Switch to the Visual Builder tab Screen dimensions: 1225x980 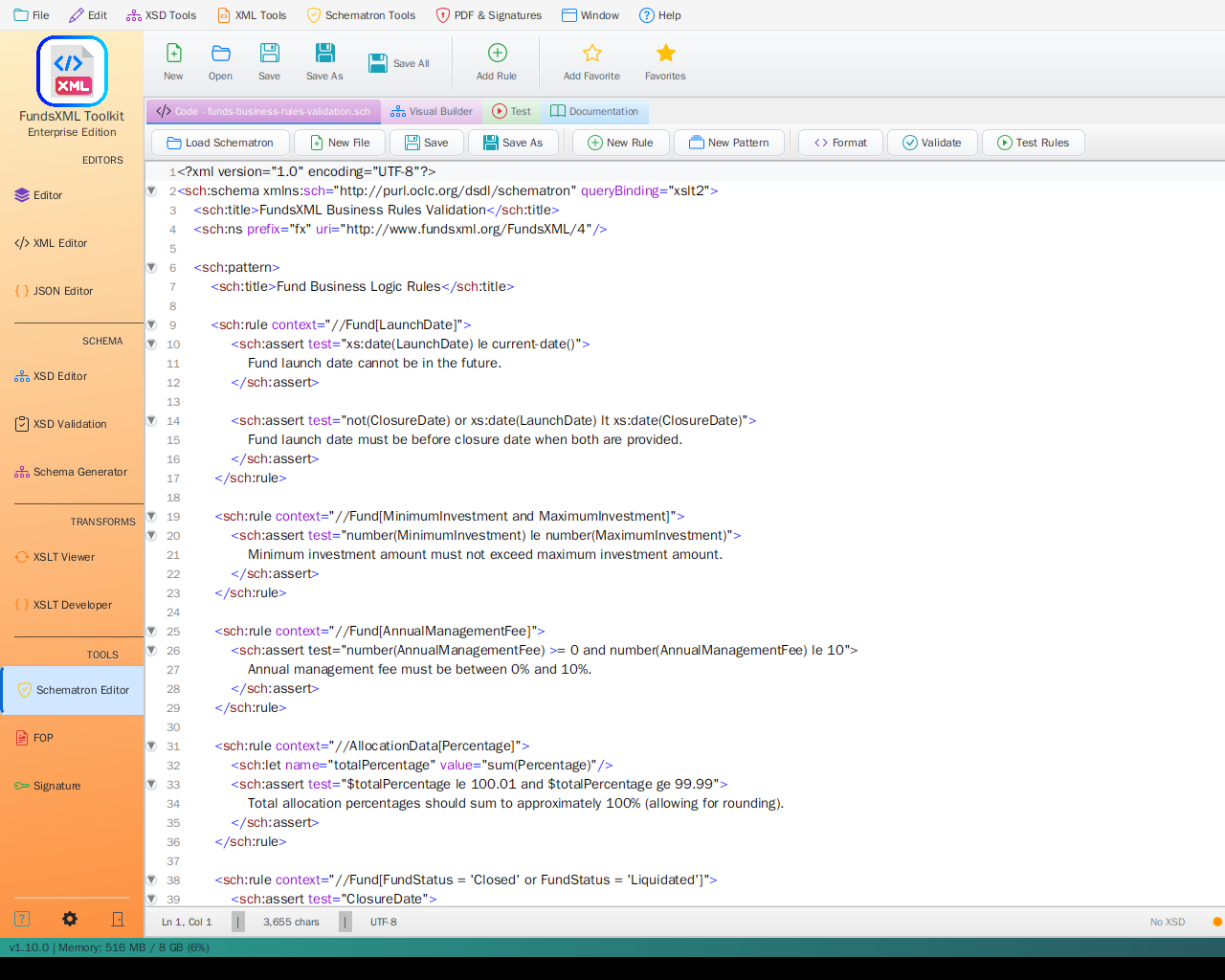(x=432, y=111)
